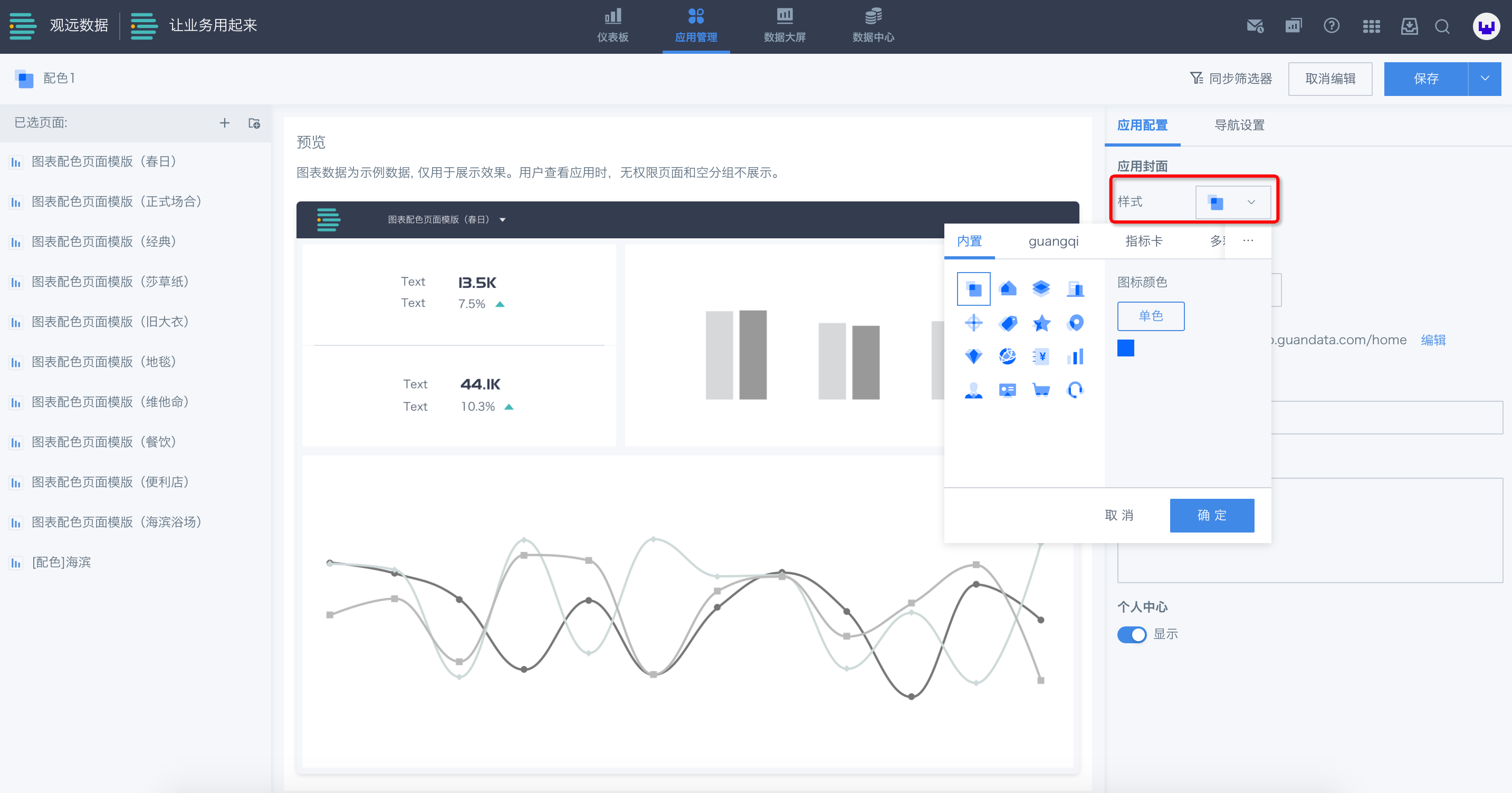The width and height of the screenshot is (1512, 793).
Task: Choose the yen currency icon
Action: (x=1041, y=356)
